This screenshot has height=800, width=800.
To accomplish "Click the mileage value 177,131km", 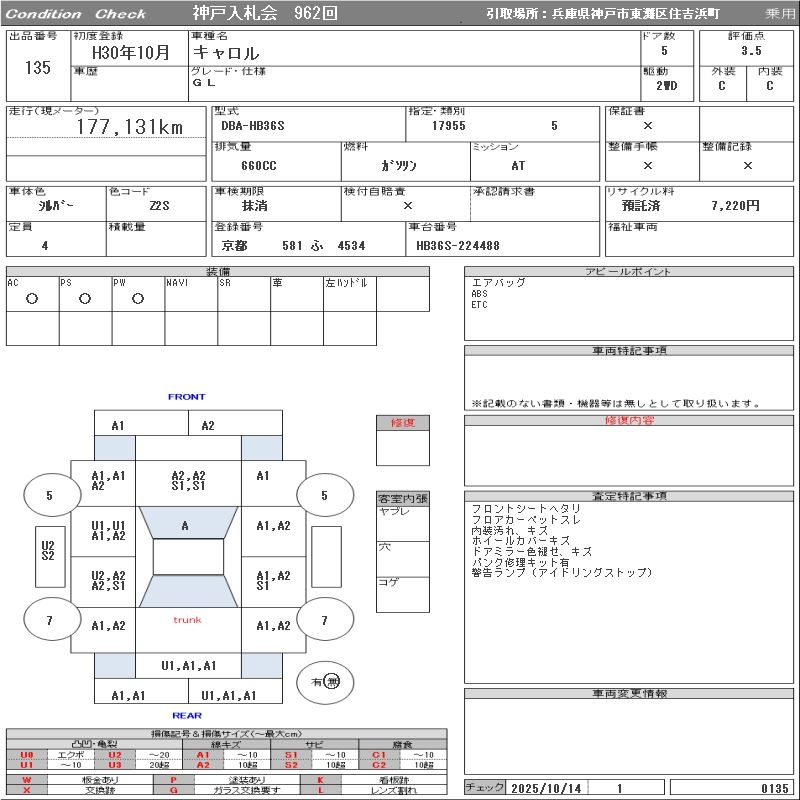I will click(x=130, y=127).
